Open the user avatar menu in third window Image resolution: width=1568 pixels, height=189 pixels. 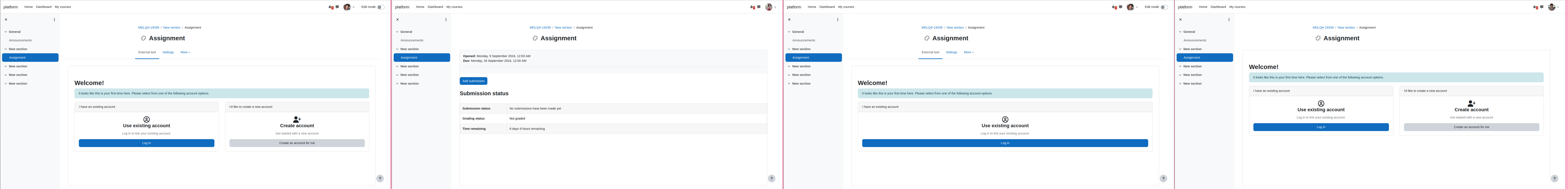pyautogui.click(x=1132, y=7)
